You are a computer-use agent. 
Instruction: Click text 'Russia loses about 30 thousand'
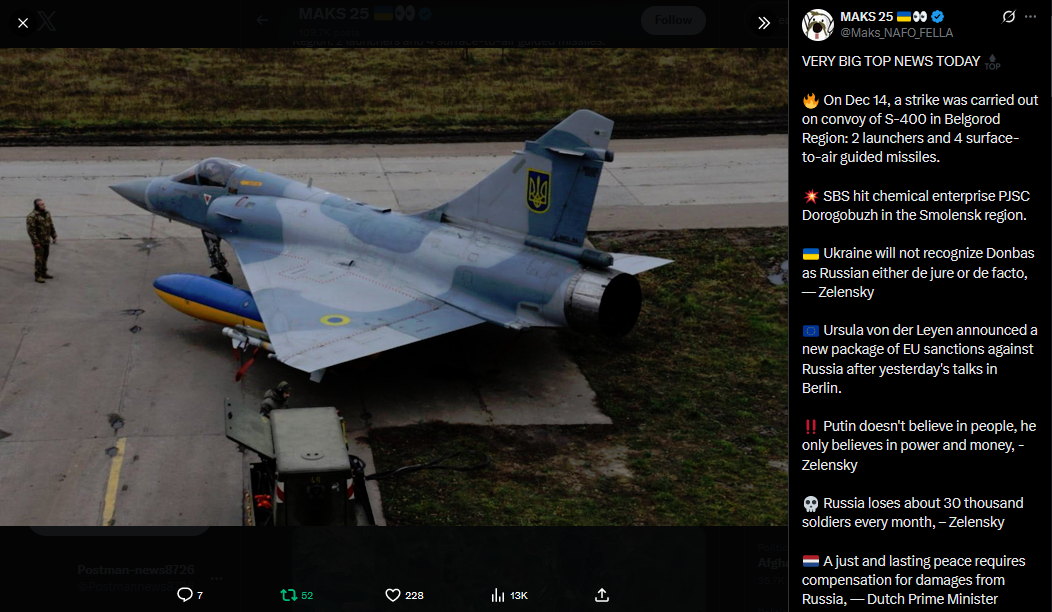(923, 503)
